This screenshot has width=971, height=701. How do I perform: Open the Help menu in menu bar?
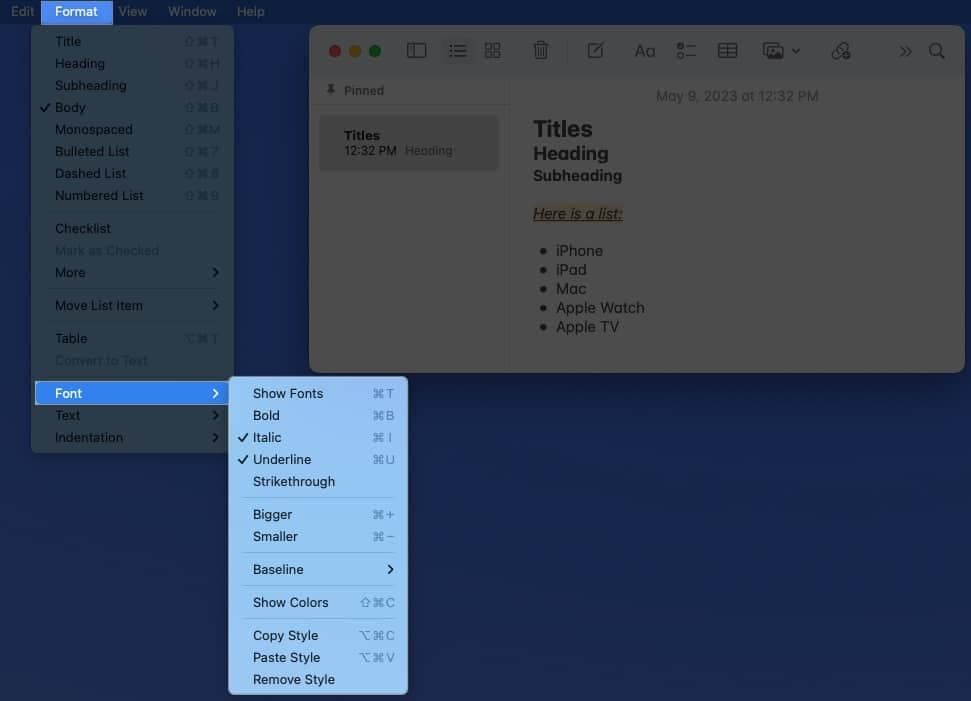pyautogui.click(x=250, y=12)
